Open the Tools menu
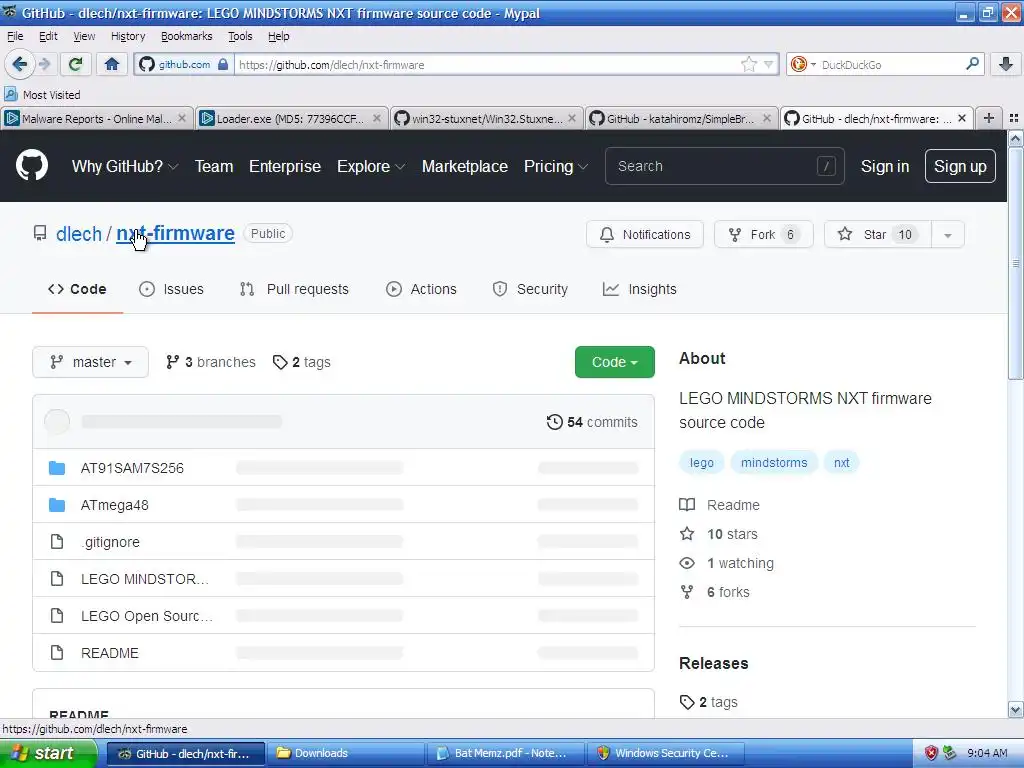Image resolution: width=1024 pixels, height=768 pixels. [x=240, y=36]
